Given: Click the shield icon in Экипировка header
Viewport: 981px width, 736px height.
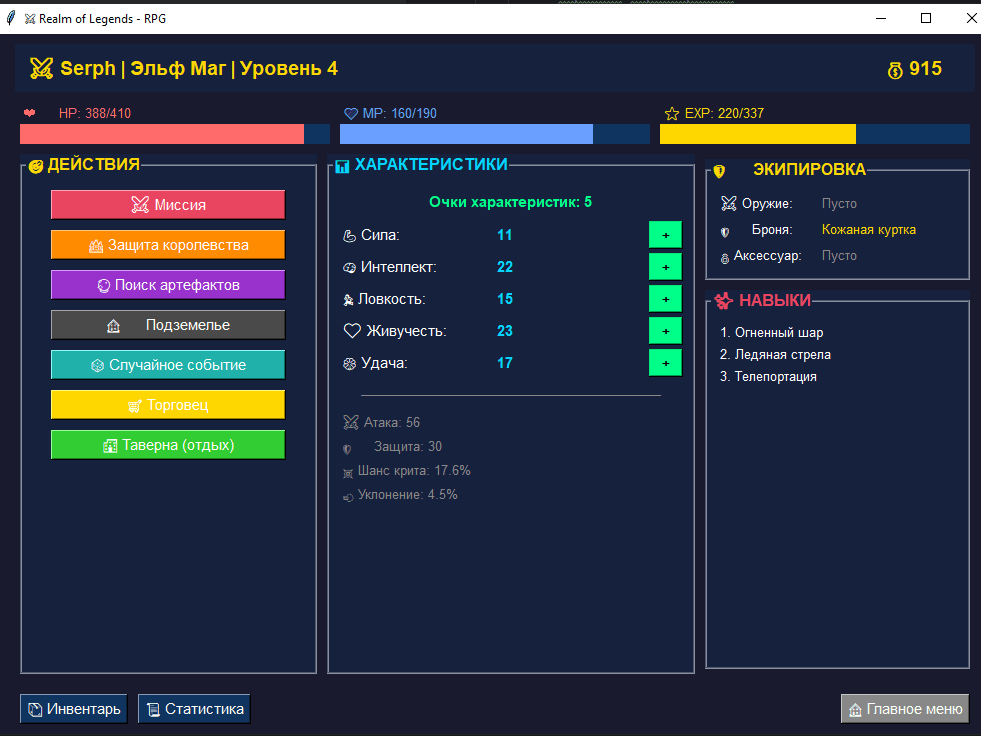Looking at the screenshot, I should [719, 171].
